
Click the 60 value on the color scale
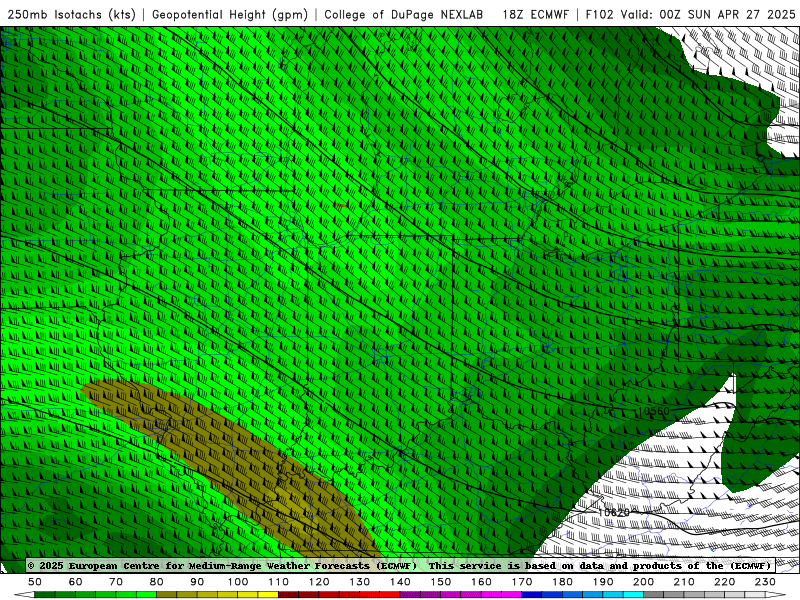[76, 582]
